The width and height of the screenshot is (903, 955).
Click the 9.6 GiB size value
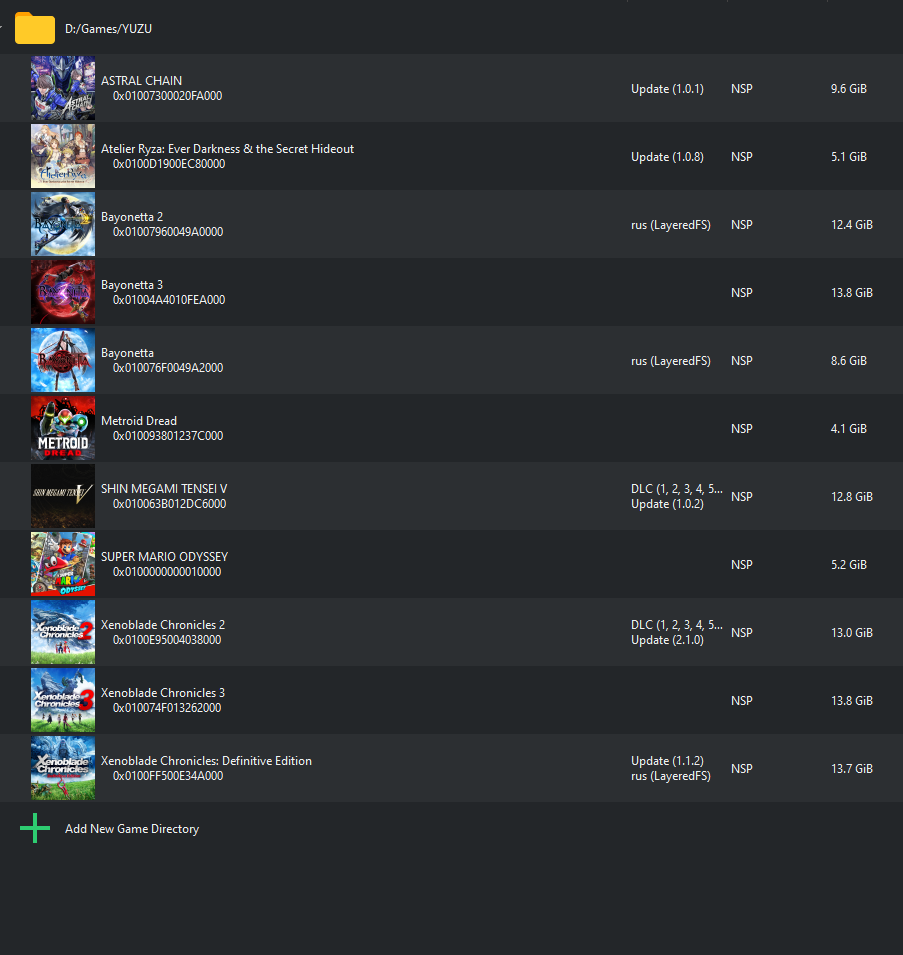[x=849, y=89]
